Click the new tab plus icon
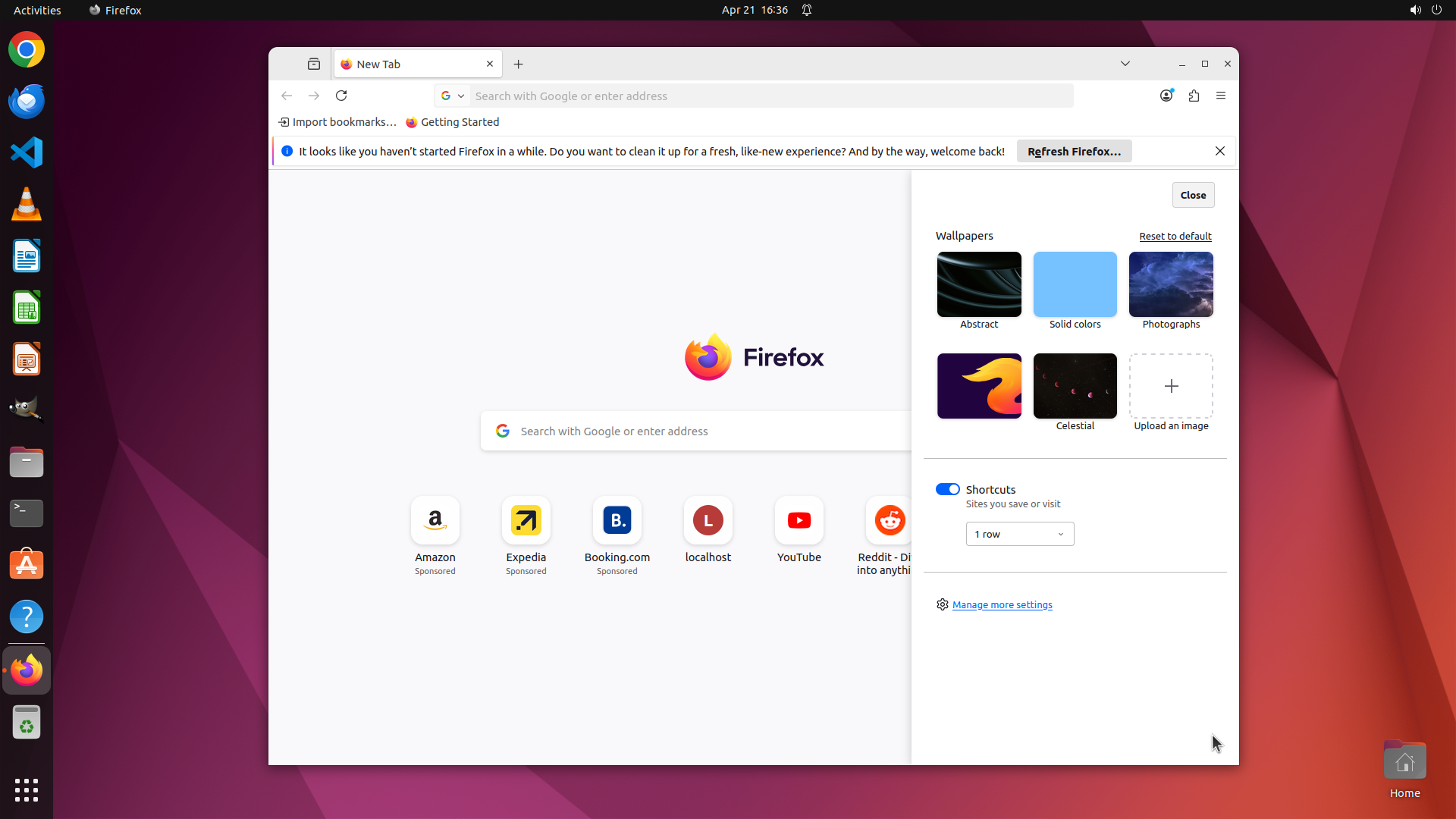Viewport: 1456px width, 819px height. tap(519, 64)
